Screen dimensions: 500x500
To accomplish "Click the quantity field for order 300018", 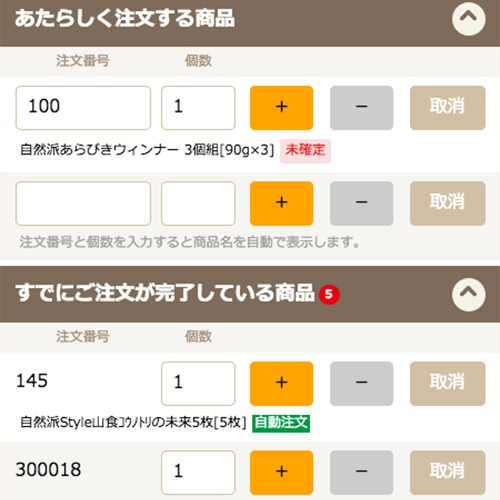I will [x=198, y=472].
